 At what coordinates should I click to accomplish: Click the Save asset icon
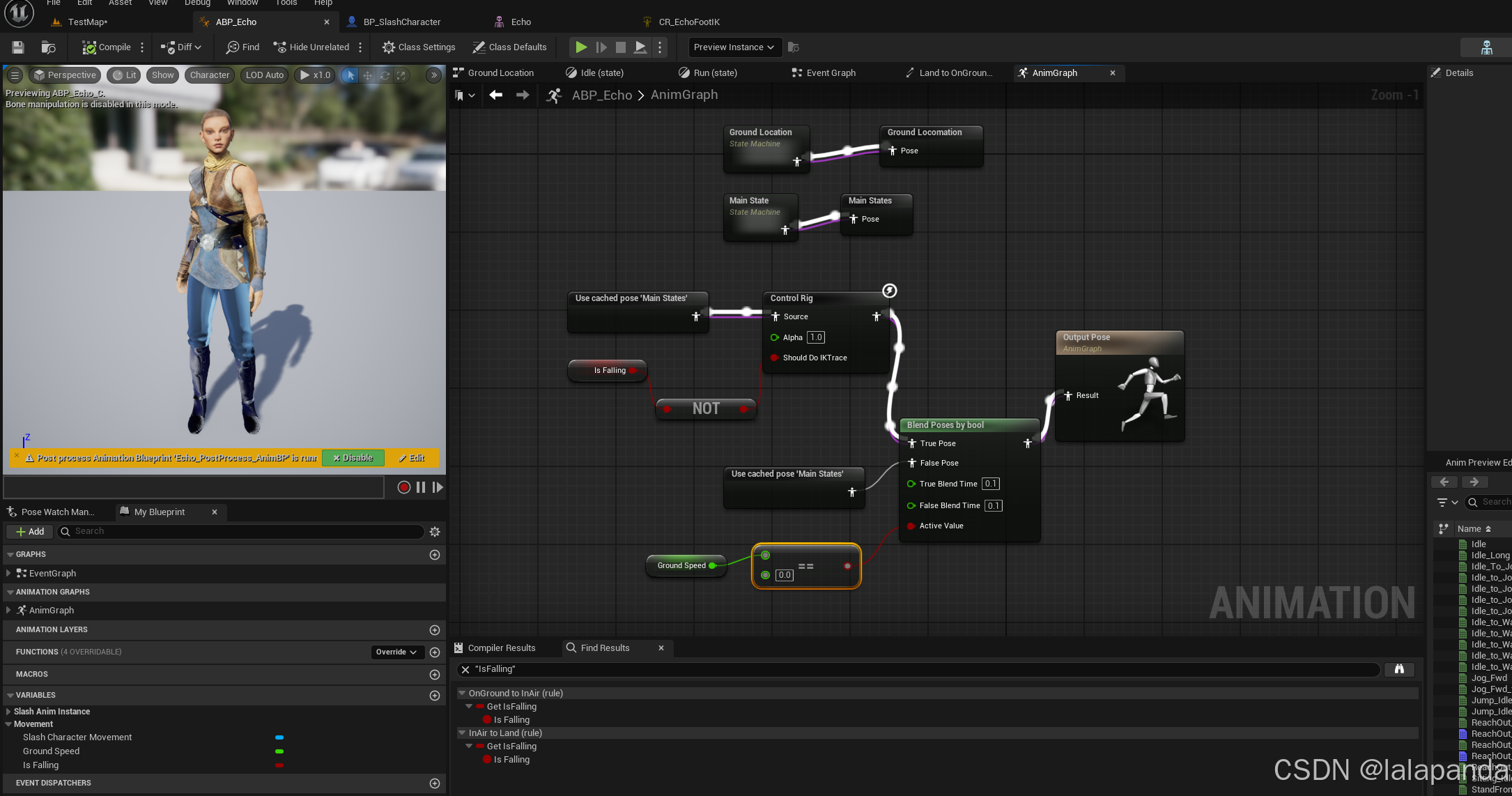(x=18, y=47)
